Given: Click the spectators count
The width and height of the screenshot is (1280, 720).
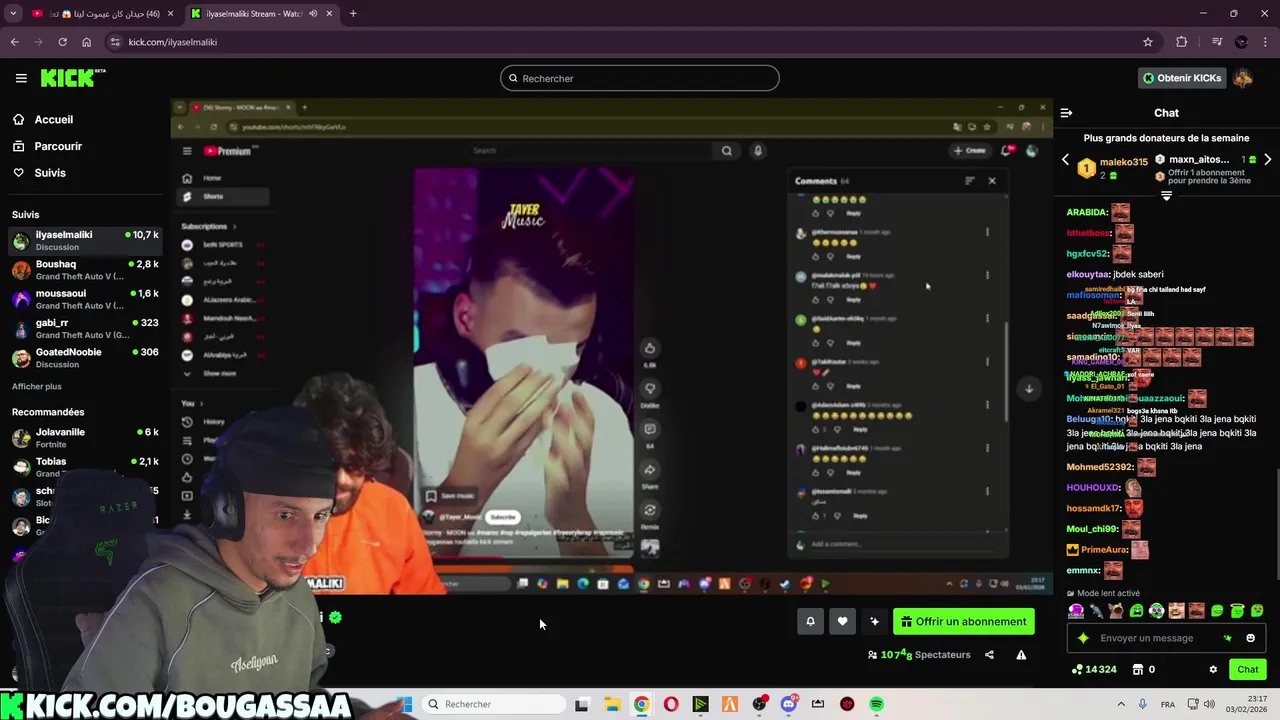Looking at the screenshot, I should (918, 655).
